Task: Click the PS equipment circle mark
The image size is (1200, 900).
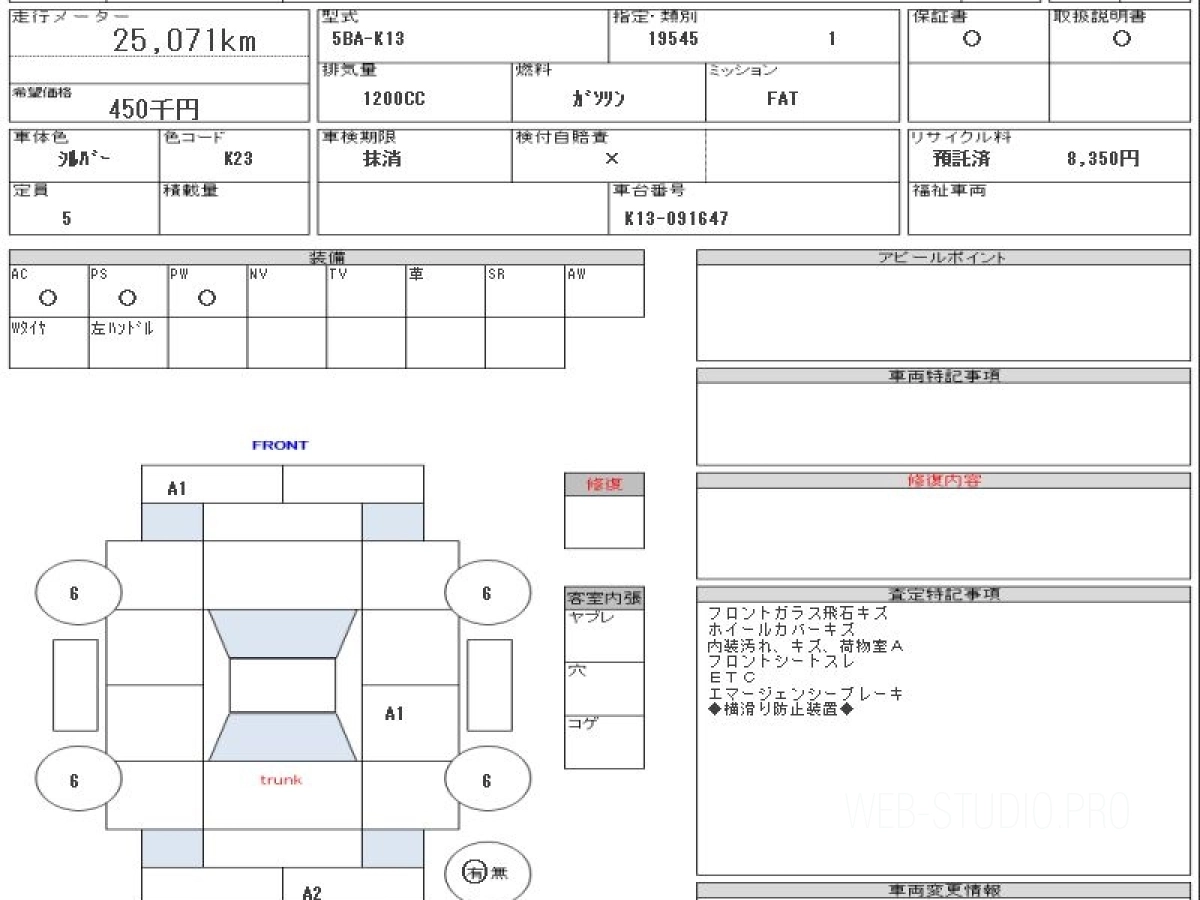Action: point(127,298)
